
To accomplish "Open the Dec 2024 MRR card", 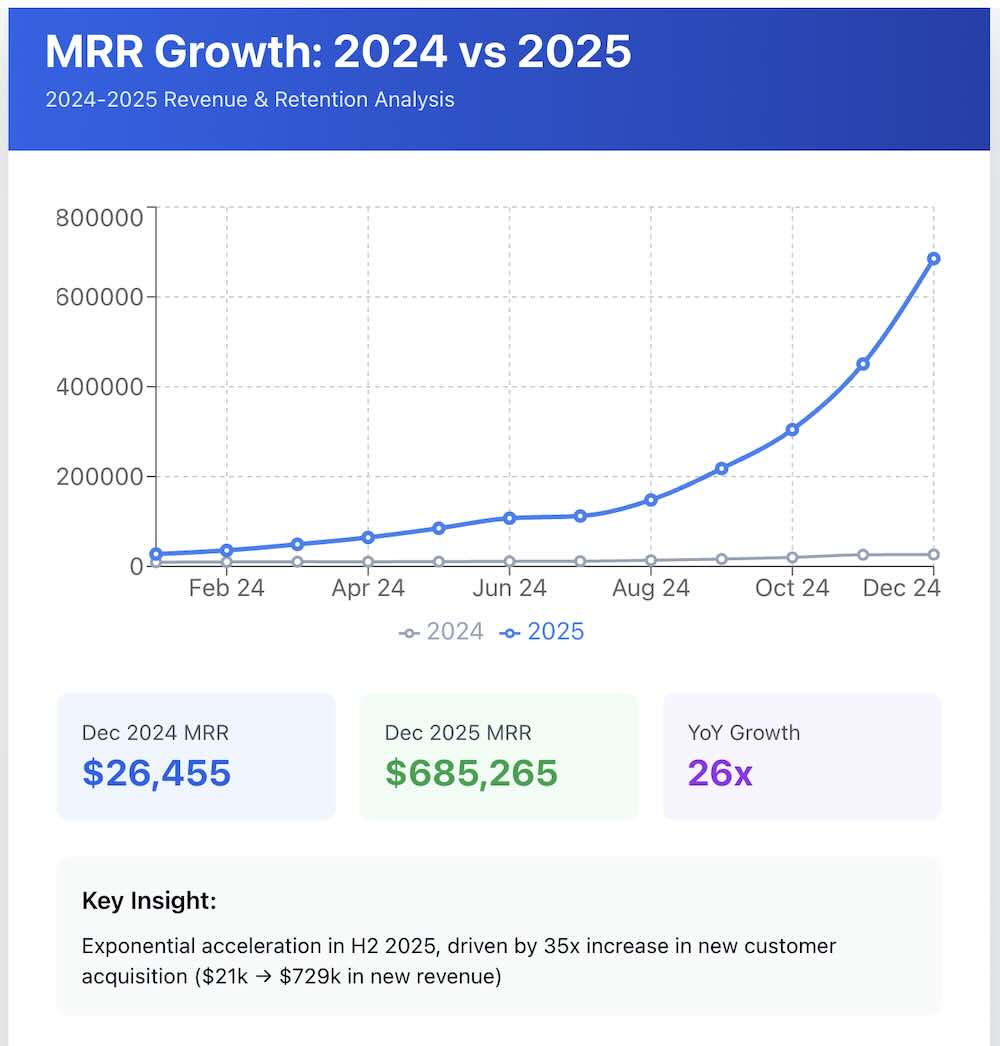I will coord(196,756).
